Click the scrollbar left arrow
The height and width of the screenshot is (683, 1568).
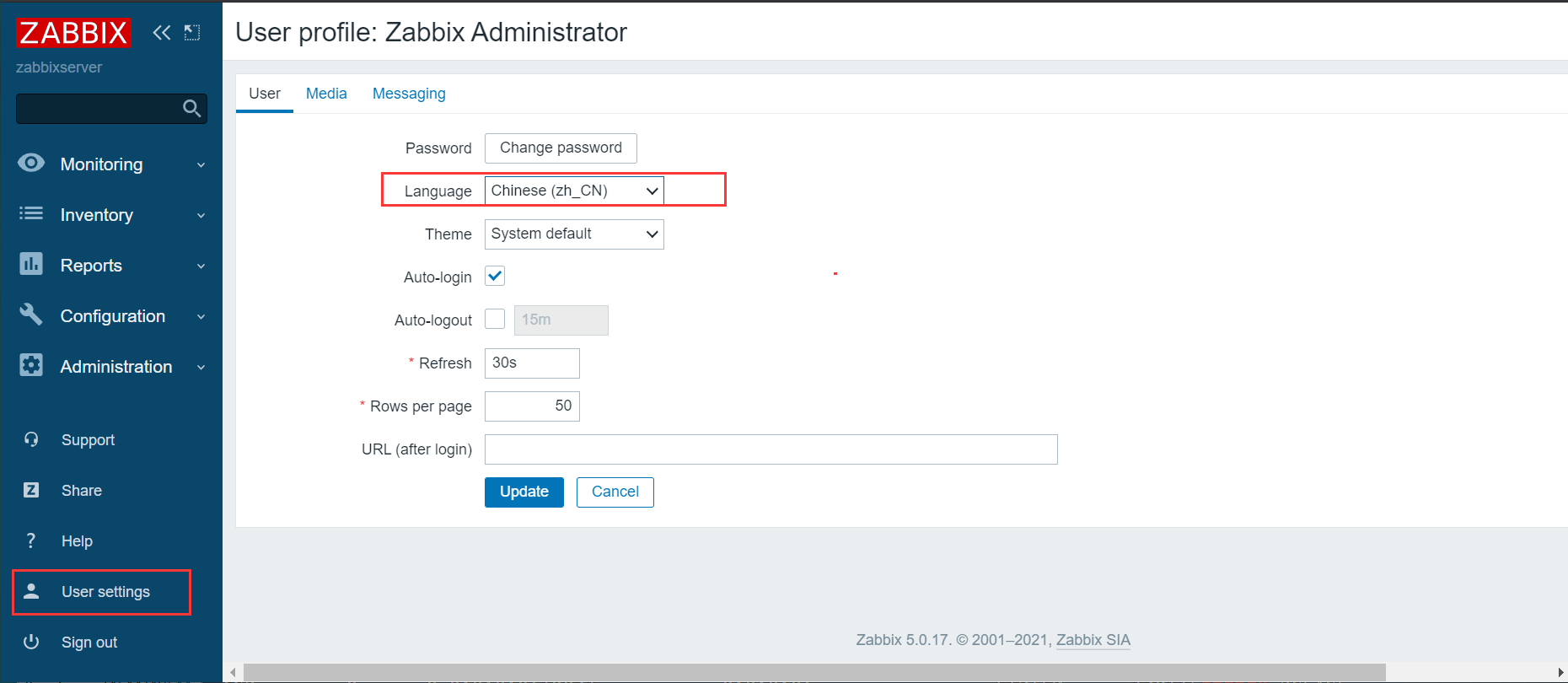tap(234, 672)
